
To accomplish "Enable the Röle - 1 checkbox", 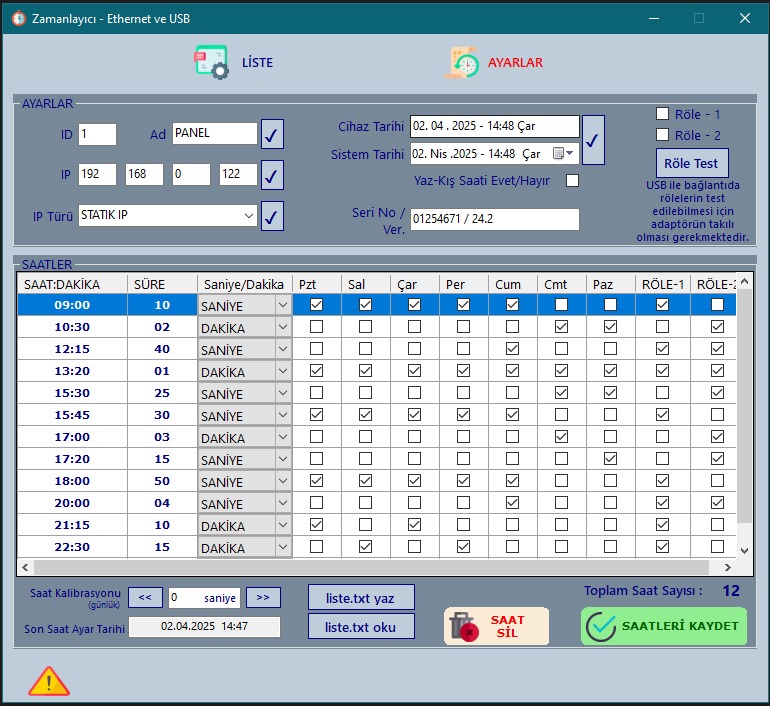I will coord(662,114).
